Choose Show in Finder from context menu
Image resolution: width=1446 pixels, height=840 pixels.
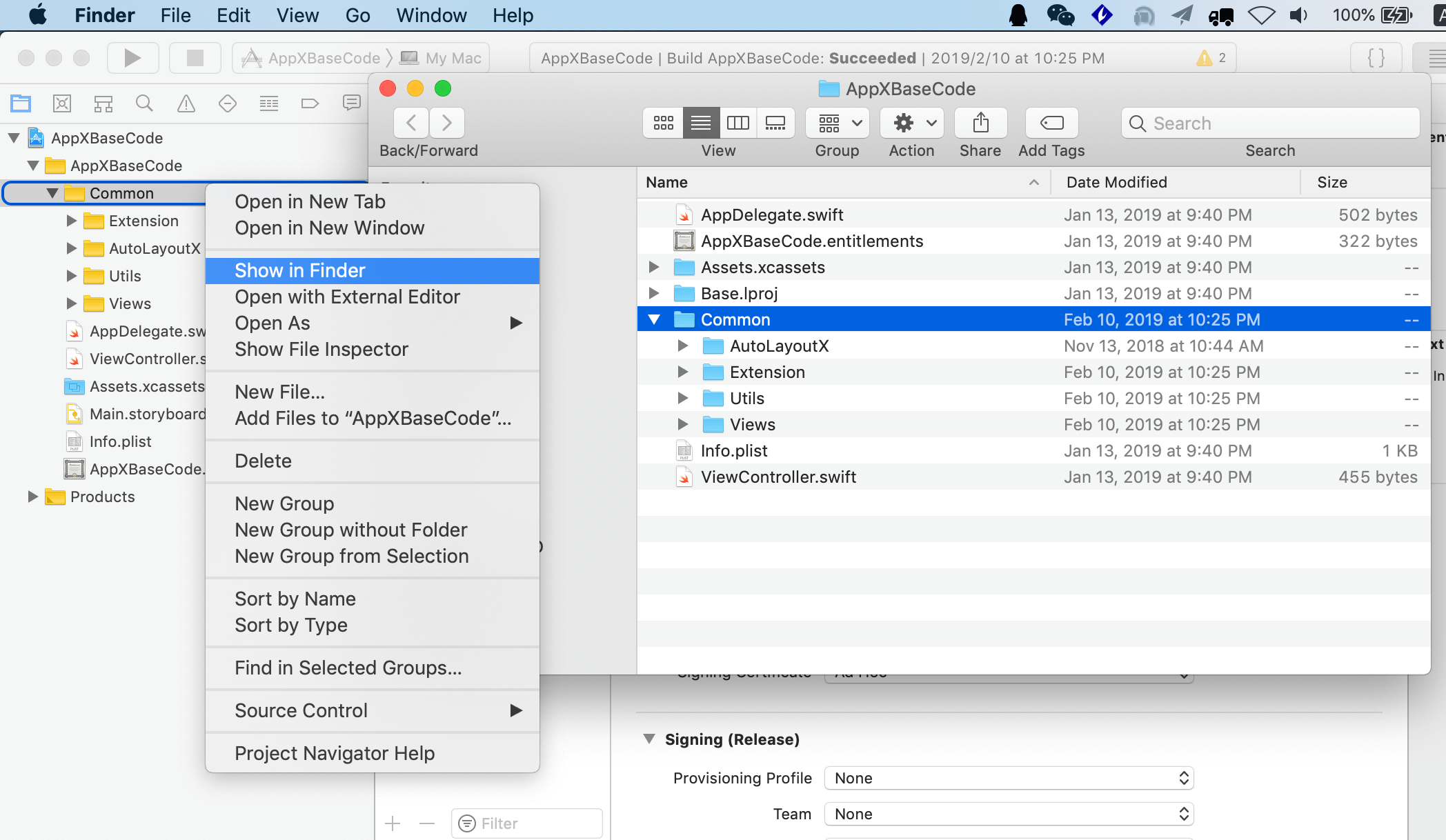[x=373, y=270]
